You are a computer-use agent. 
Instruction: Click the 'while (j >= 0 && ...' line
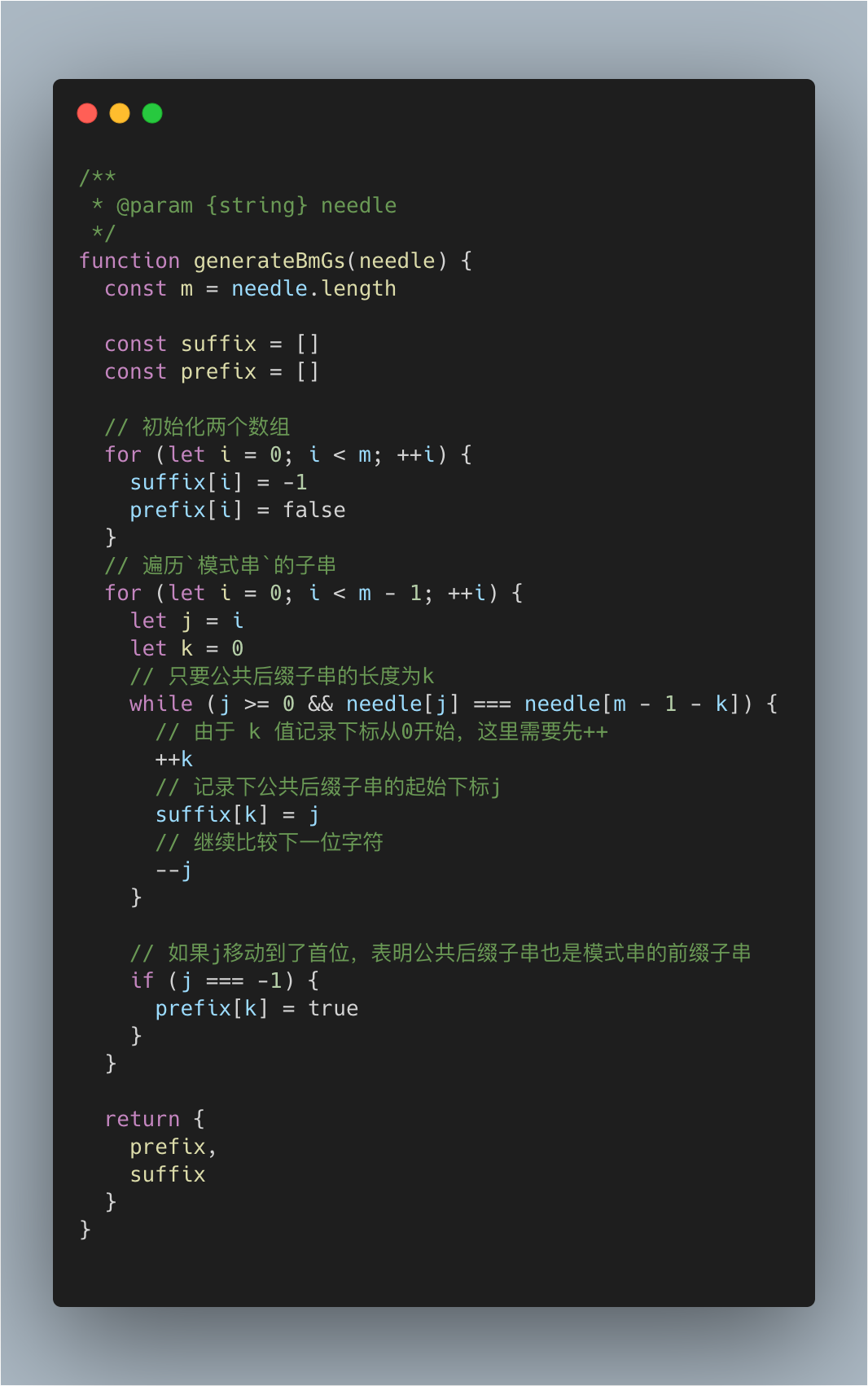click(x=454, y=704)
